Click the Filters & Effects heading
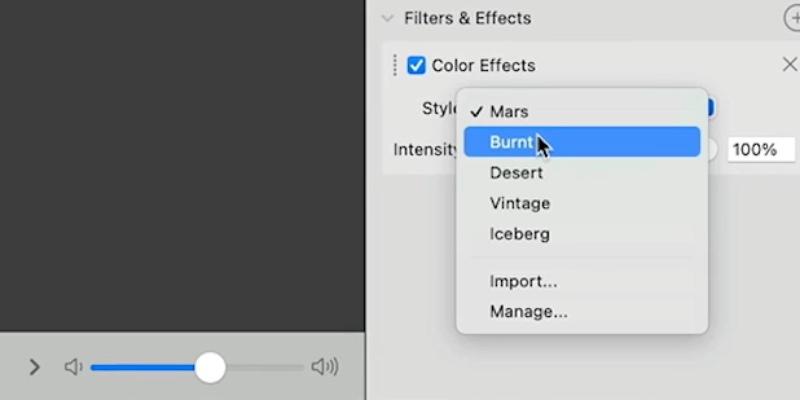 coord(467,18)
